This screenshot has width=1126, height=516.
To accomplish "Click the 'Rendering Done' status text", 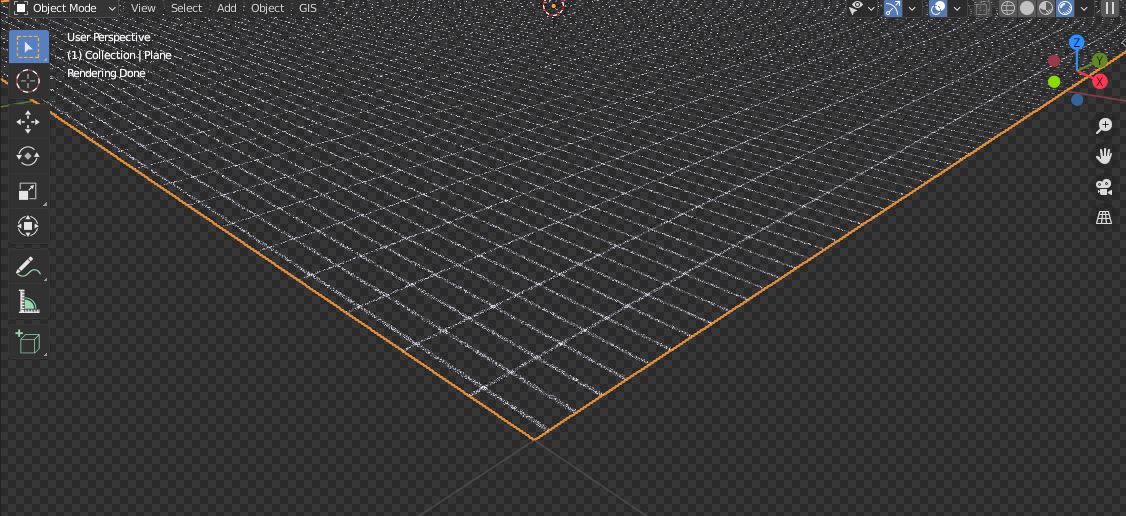I will (x=106, y=73).
